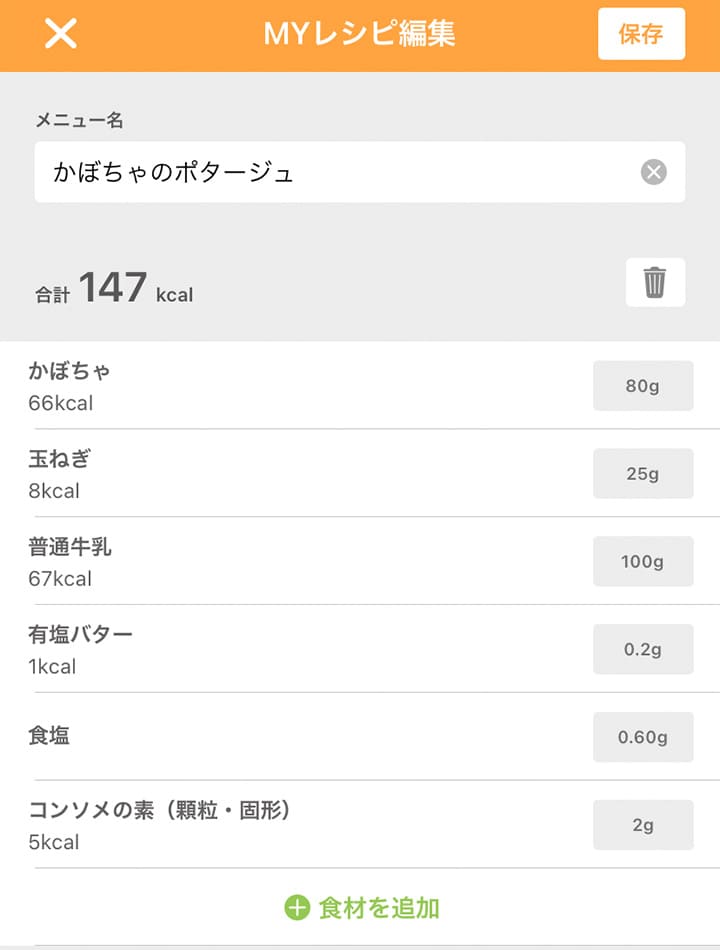
Task: Clear the menu name with the X icon
Action: tap(653, 172)
